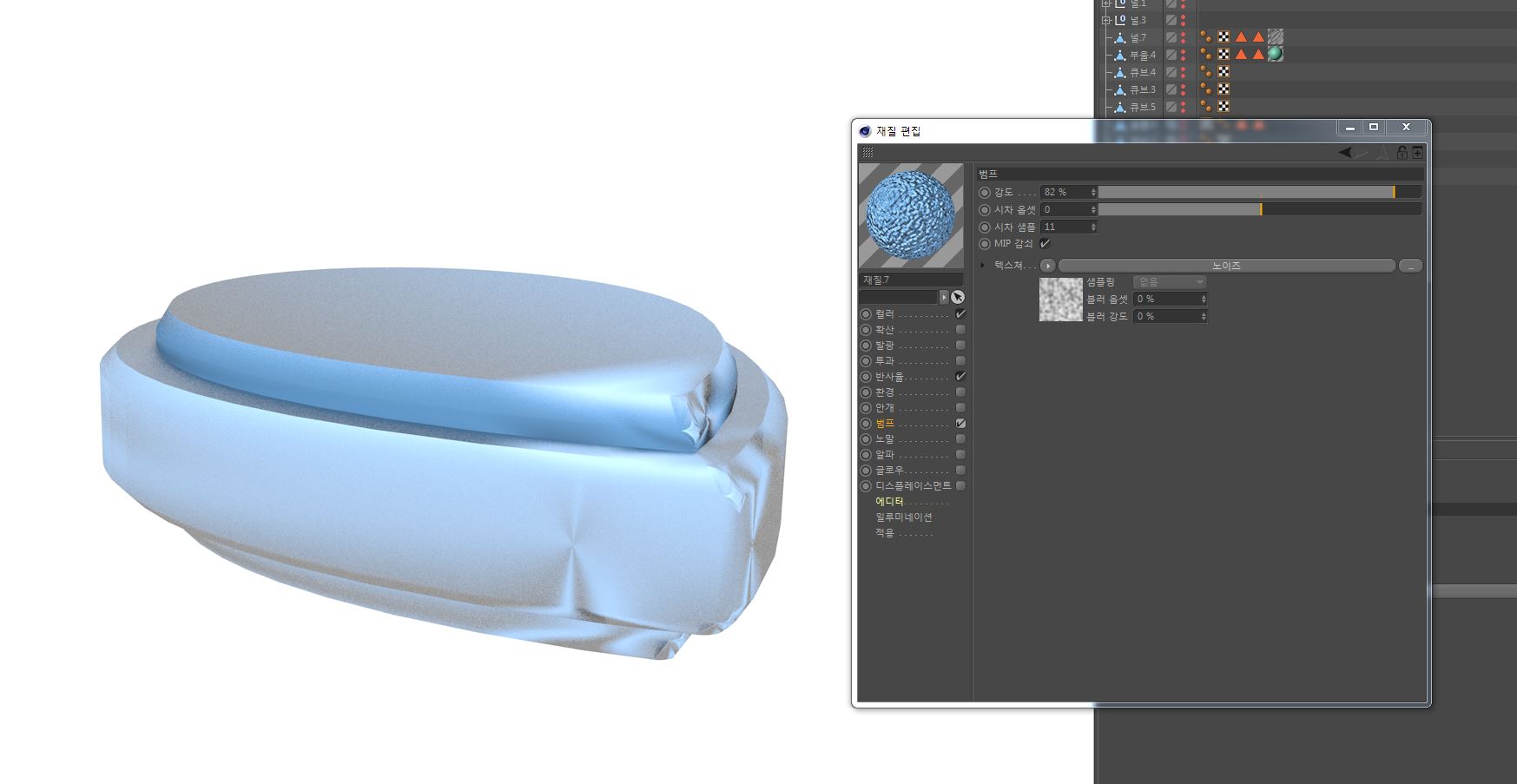The image size is (1517, 784).
Task: Expand the 널.3 tree node
Action: click(x=1106, y=20)
